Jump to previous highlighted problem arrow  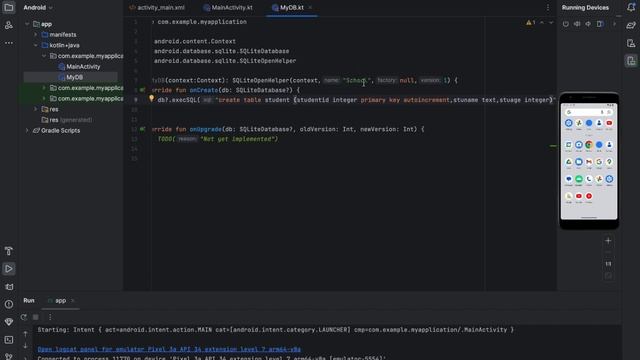(x=542, y=22)
